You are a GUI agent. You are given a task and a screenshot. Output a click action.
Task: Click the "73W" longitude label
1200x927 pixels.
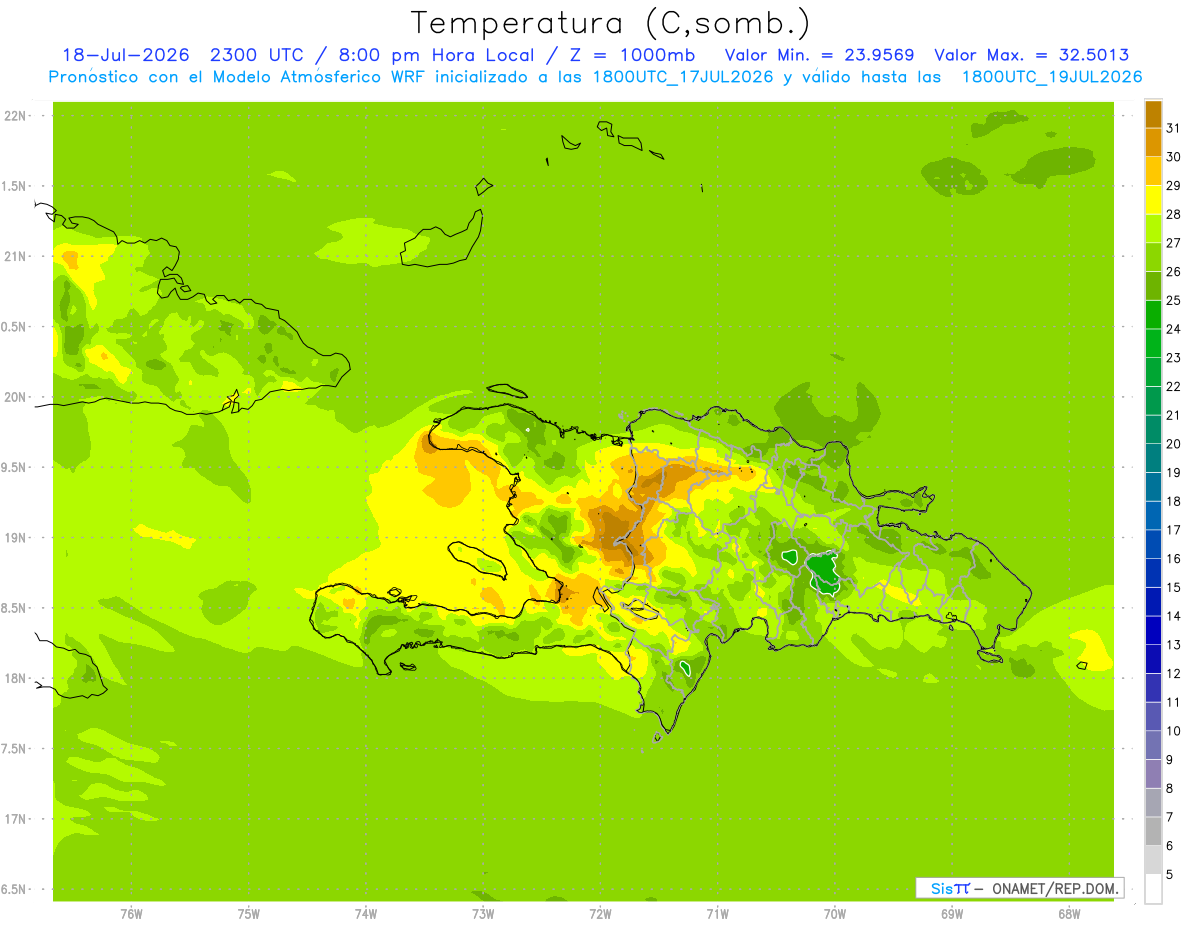pyautogui.click(x=483, y=913)
